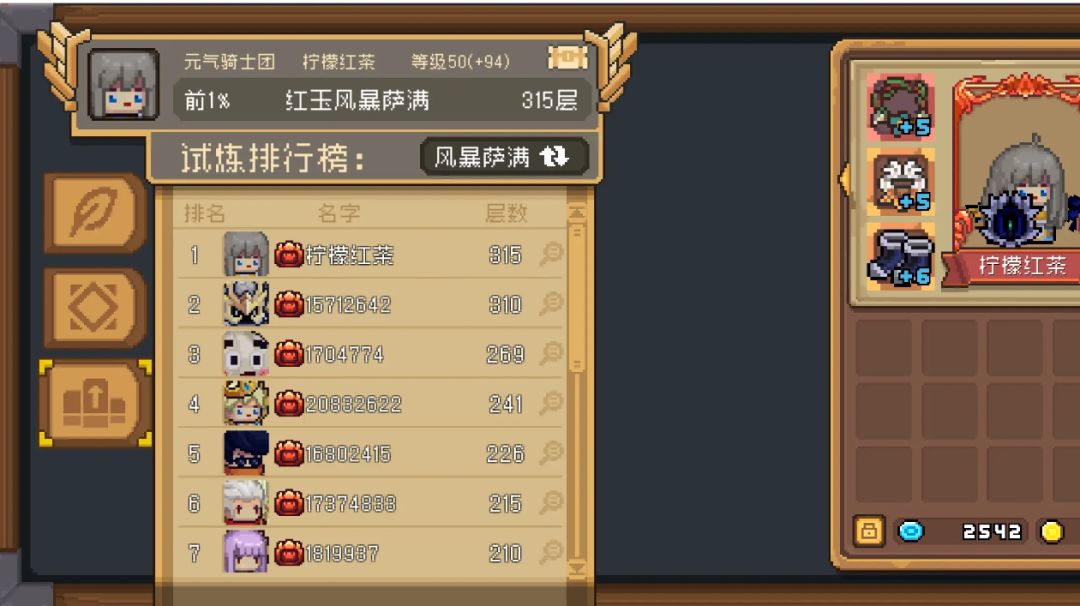
Task: Open own profile avatar in header
Action: tap(124, 85)
